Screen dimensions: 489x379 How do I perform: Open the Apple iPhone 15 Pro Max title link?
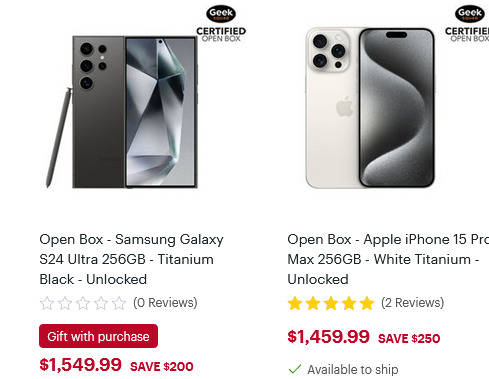(388, 259)
